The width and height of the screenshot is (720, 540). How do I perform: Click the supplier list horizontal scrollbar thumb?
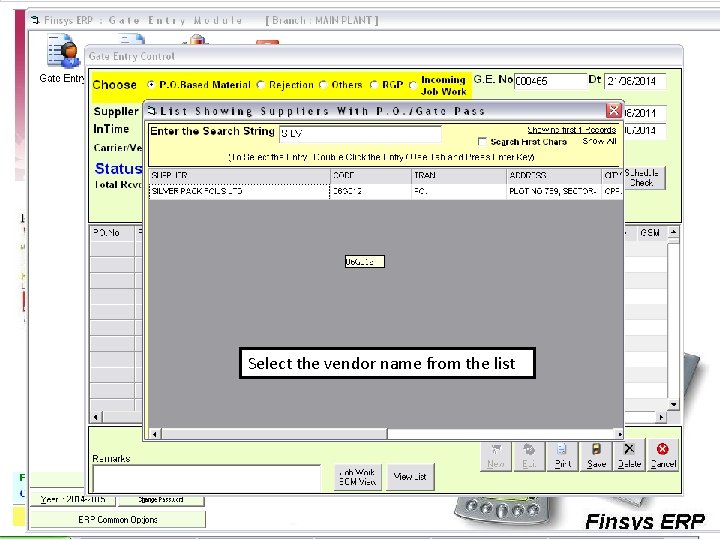tap(274, 434)
